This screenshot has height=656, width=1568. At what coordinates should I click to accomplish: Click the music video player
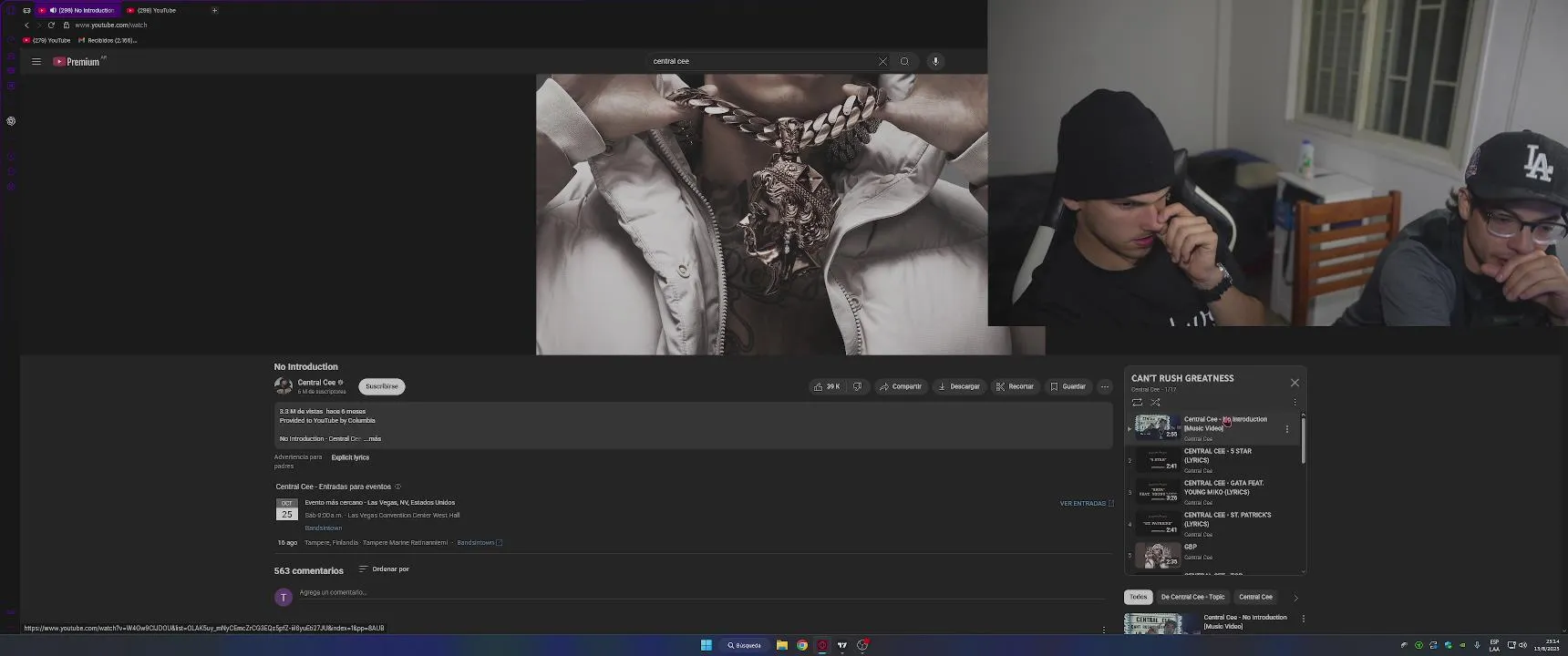point(761,215)
